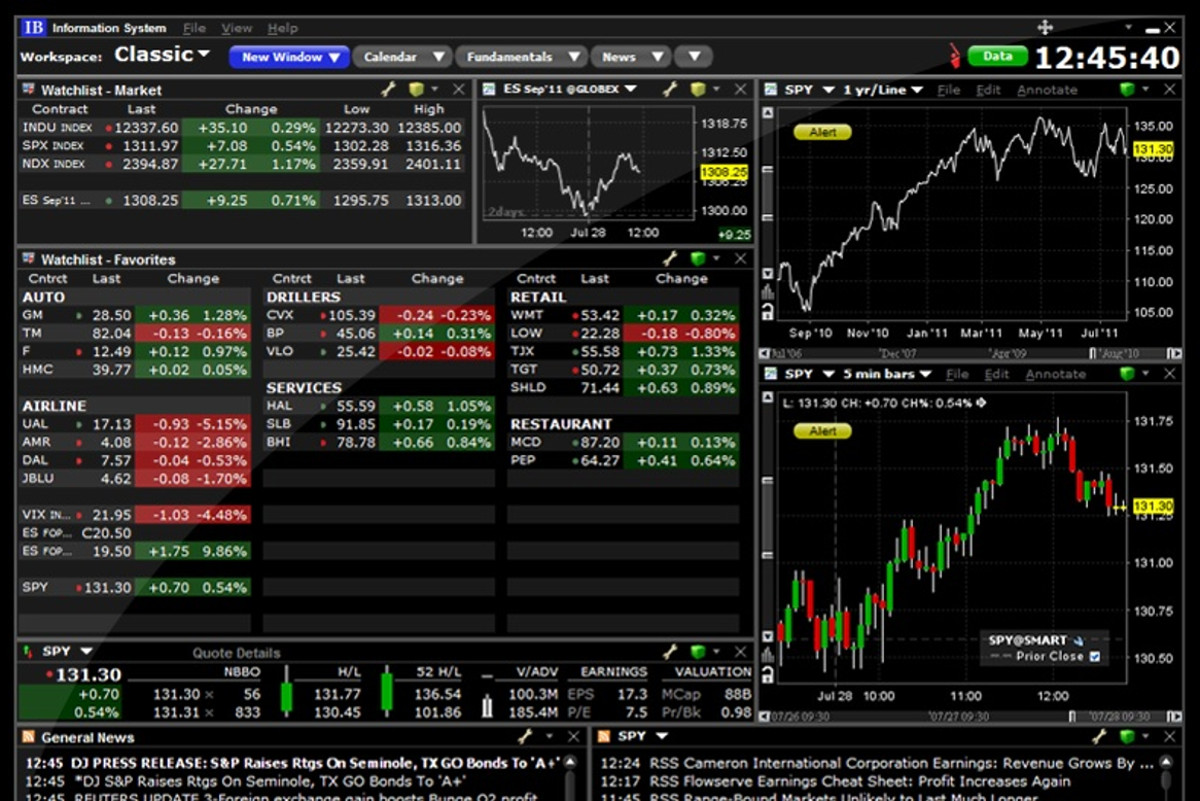Click the SPY 5 min chart time-range scrollbar

(970, 717)
